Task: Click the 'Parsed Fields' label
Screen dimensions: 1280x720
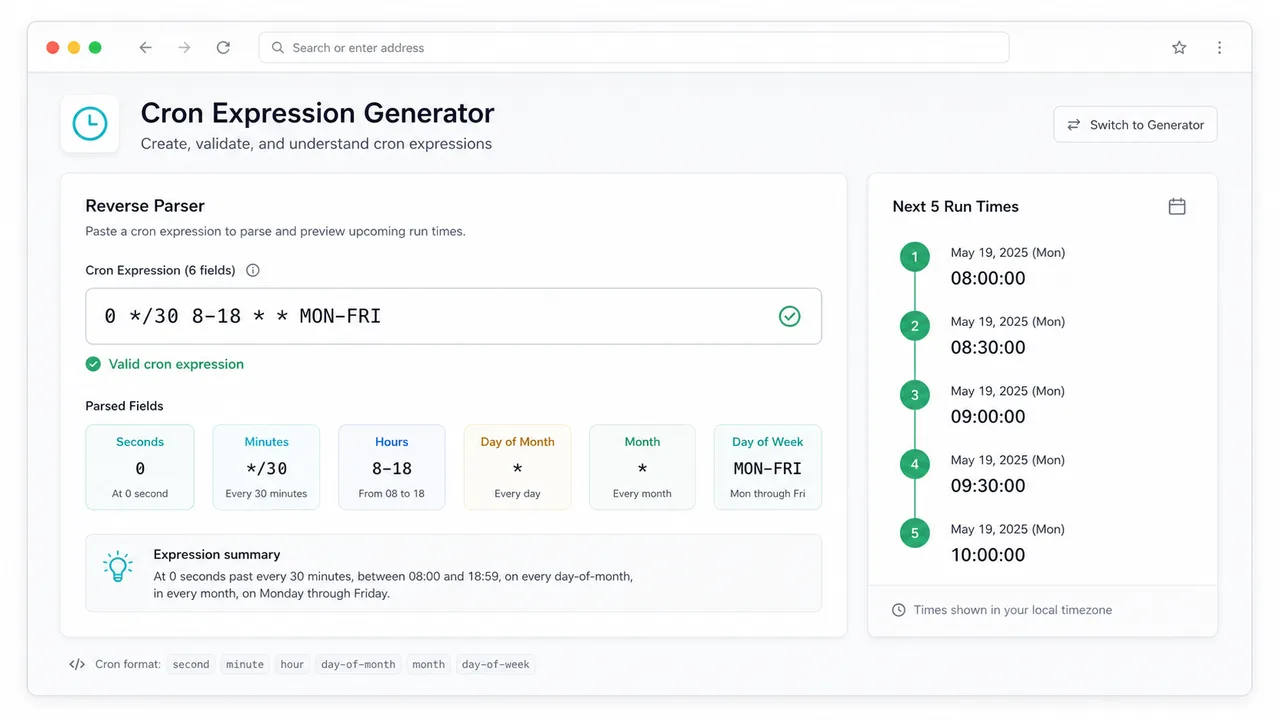Action: 124,406
